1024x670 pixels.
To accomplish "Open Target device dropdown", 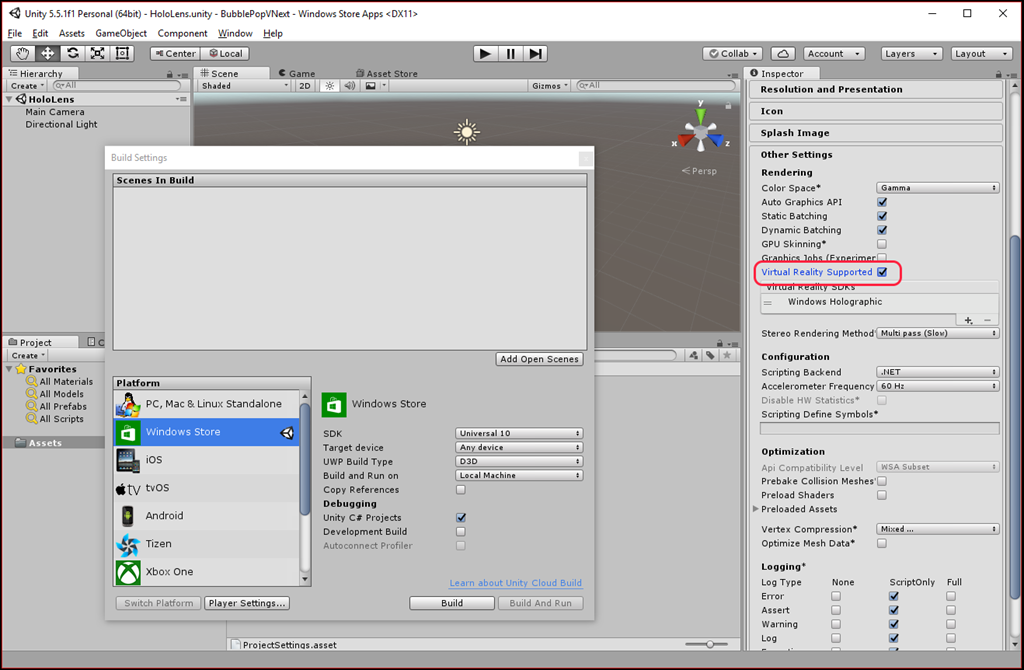I will pyautogui.click(x=519, y=447).
